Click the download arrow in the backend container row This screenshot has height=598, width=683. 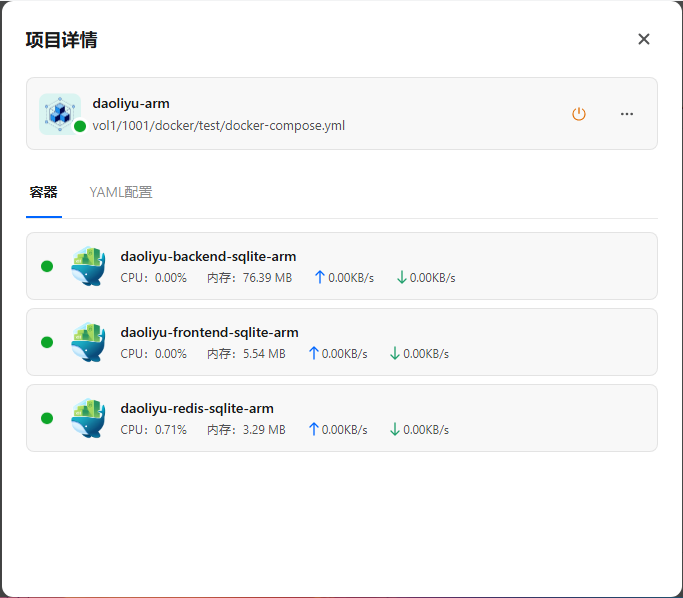click(x=401, y=277)
